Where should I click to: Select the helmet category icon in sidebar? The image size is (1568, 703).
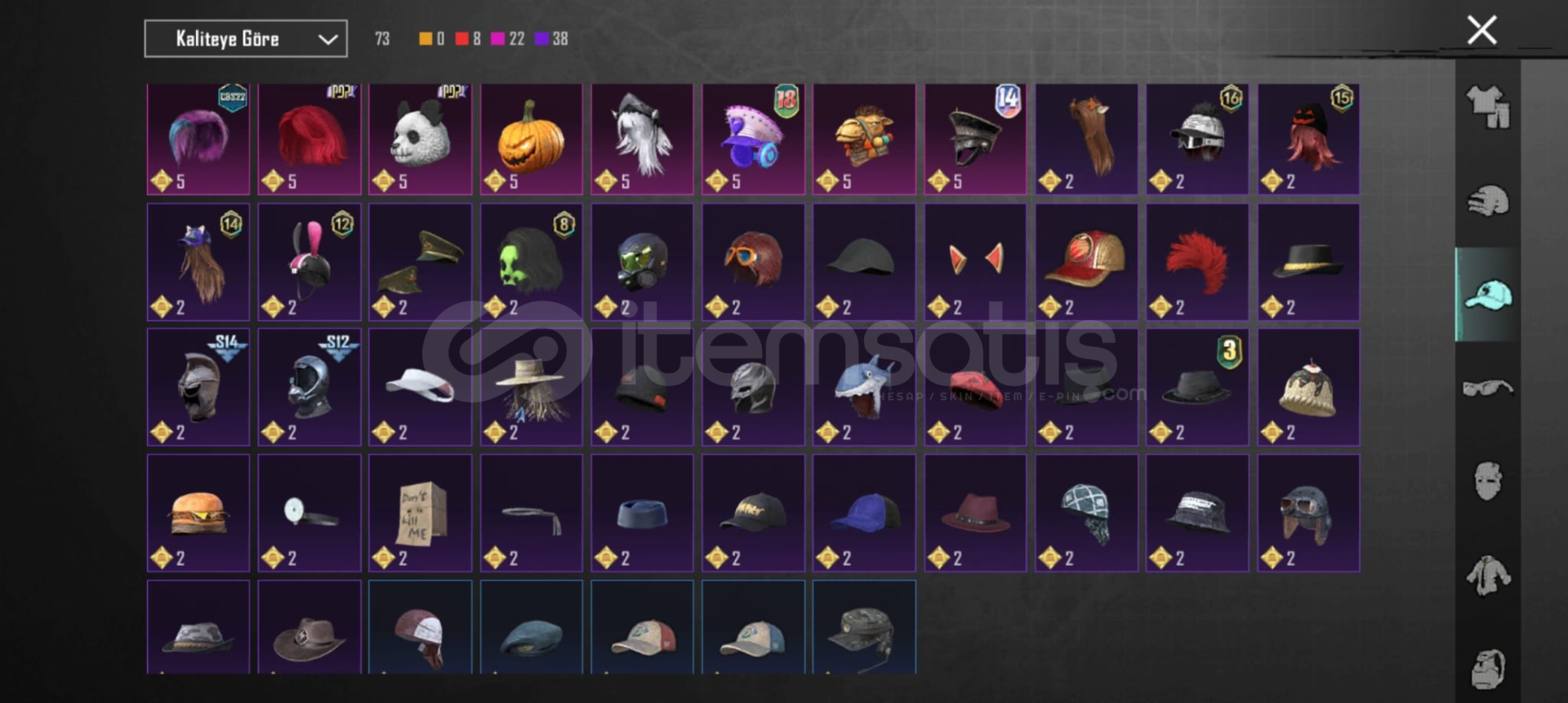point(1488,201)
